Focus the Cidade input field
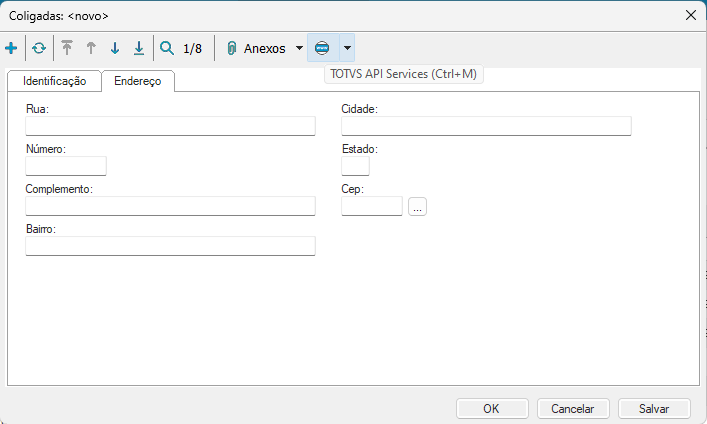 pos(486,126)
